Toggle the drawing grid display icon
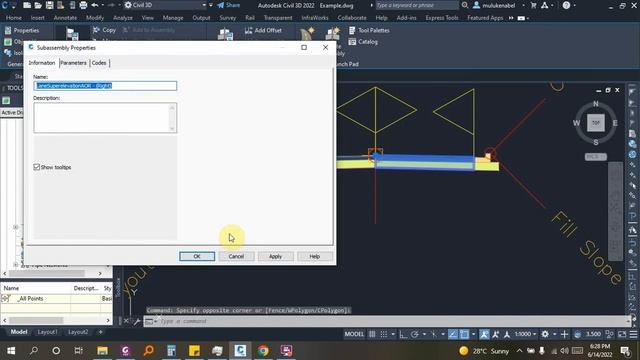 pos(372,334)
